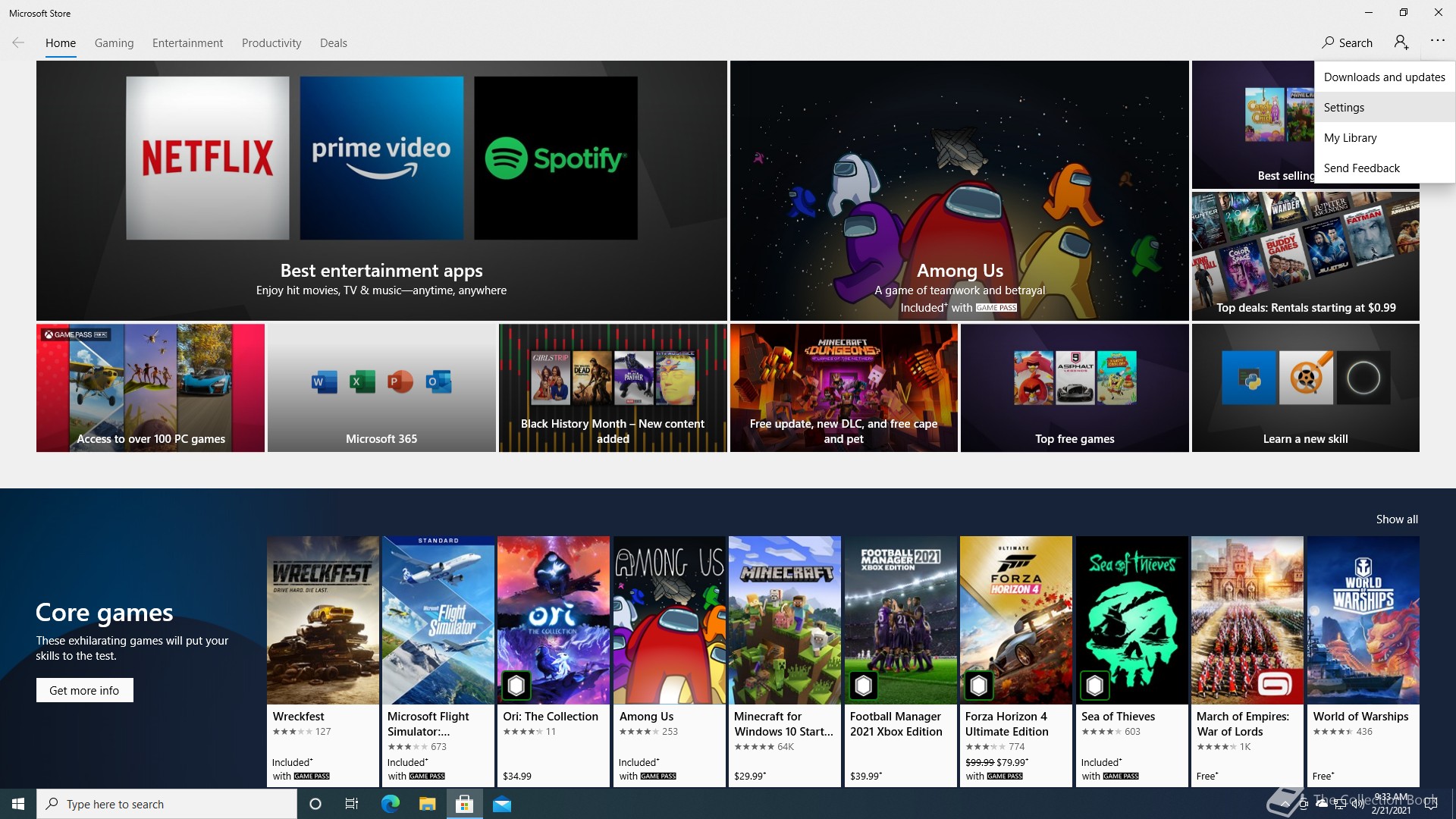Open the sign-in account icon
Image resolution: width=1456 pixels, height=819 pixels.
1401,42
